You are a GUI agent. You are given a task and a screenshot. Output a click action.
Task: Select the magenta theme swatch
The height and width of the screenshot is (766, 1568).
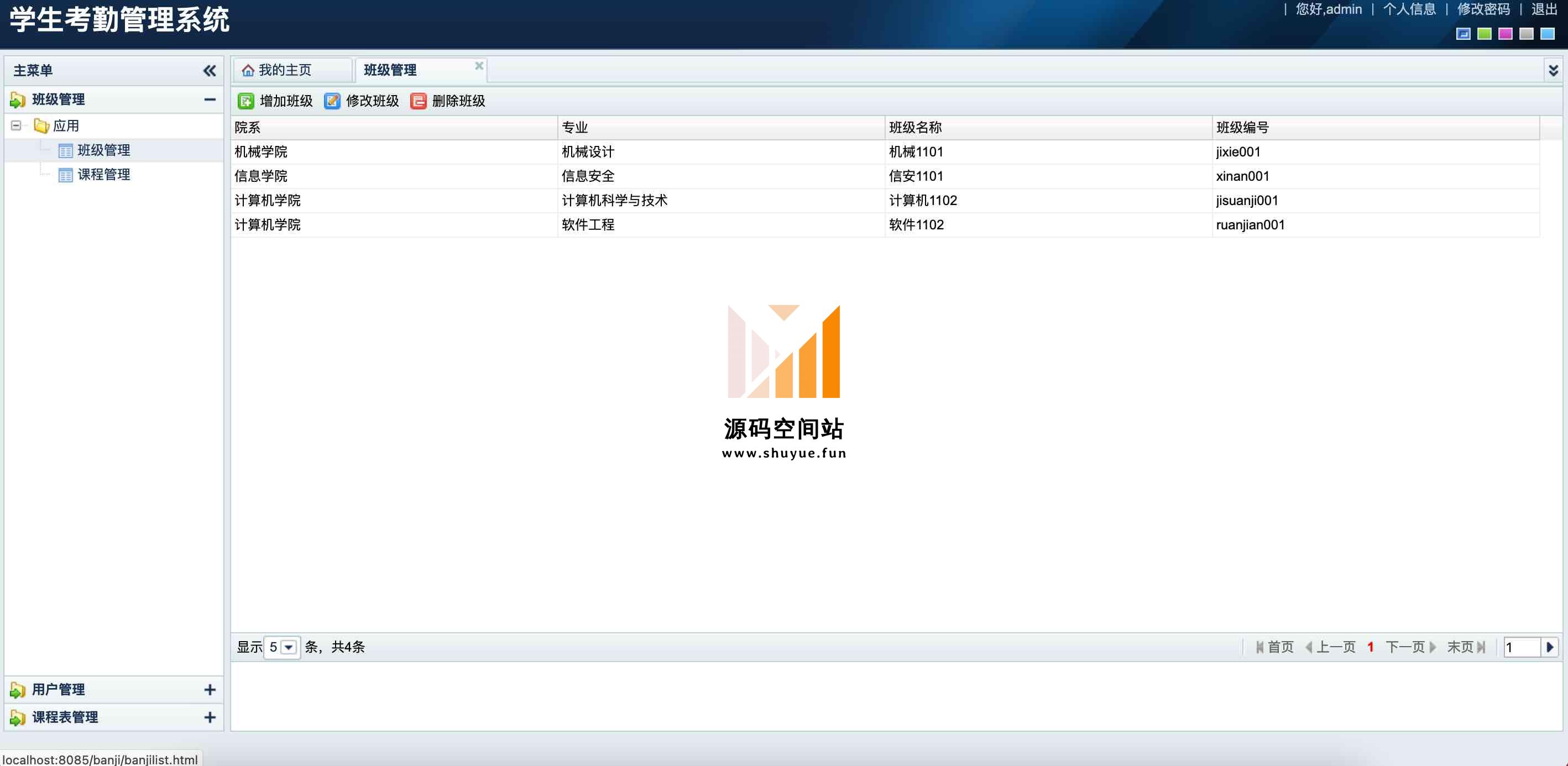pos(1506,34)
